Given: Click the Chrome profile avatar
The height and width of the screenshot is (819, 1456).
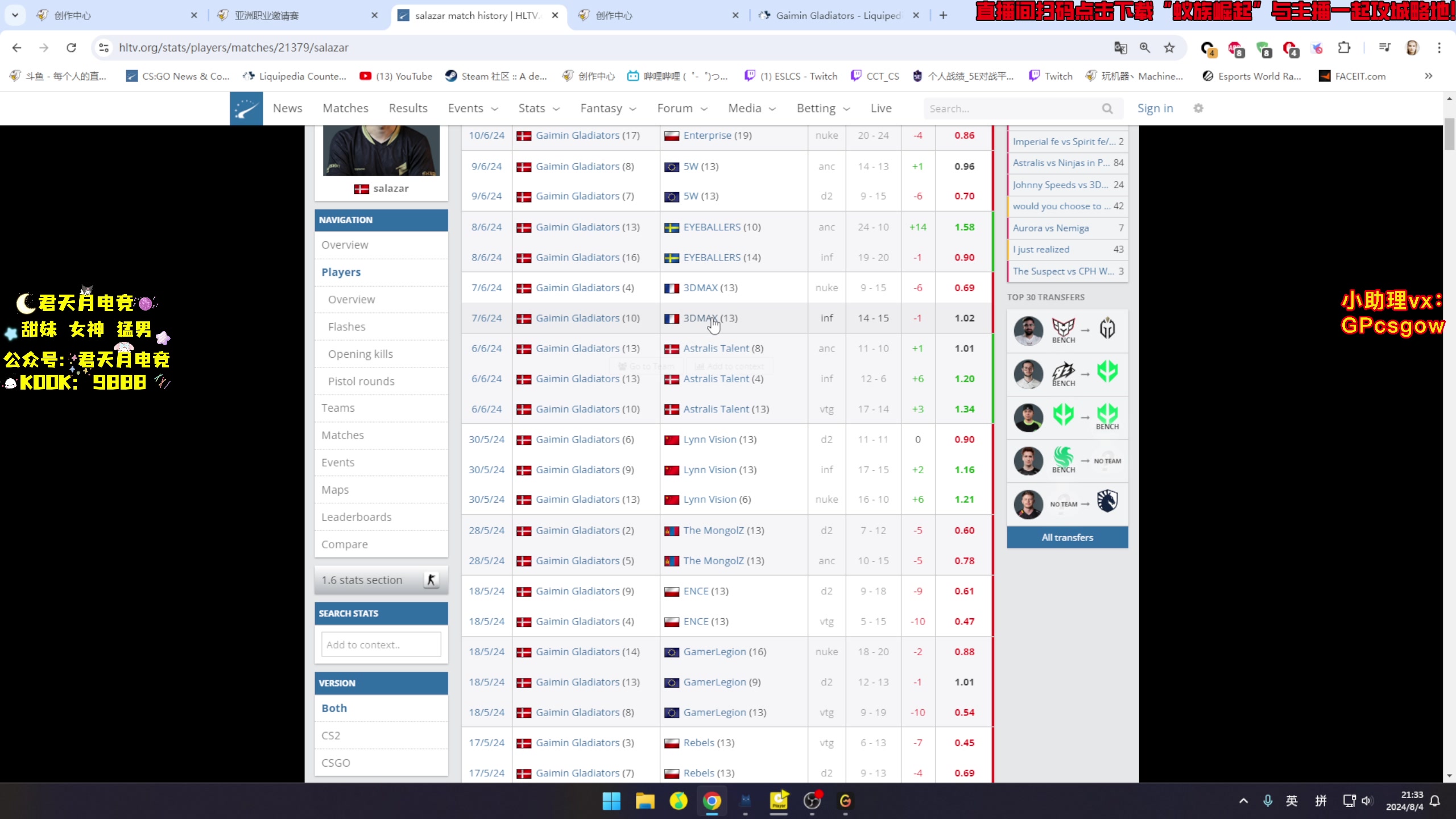Looking at the screenshot, I should pyautogui.click(x=1412, y=48).
